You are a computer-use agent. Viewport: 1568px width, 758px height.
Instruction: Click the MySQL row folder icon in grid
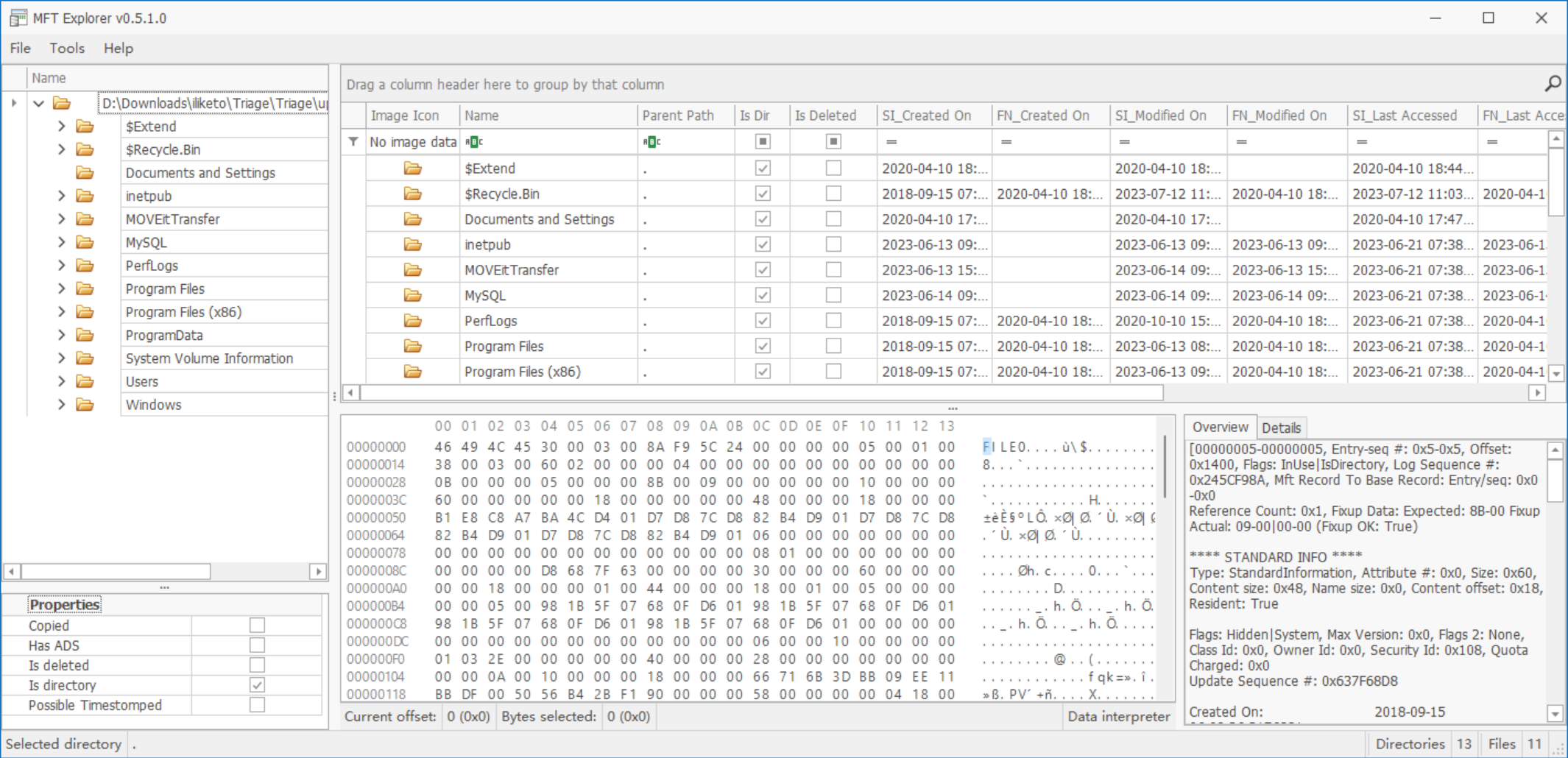click(413, 295)
